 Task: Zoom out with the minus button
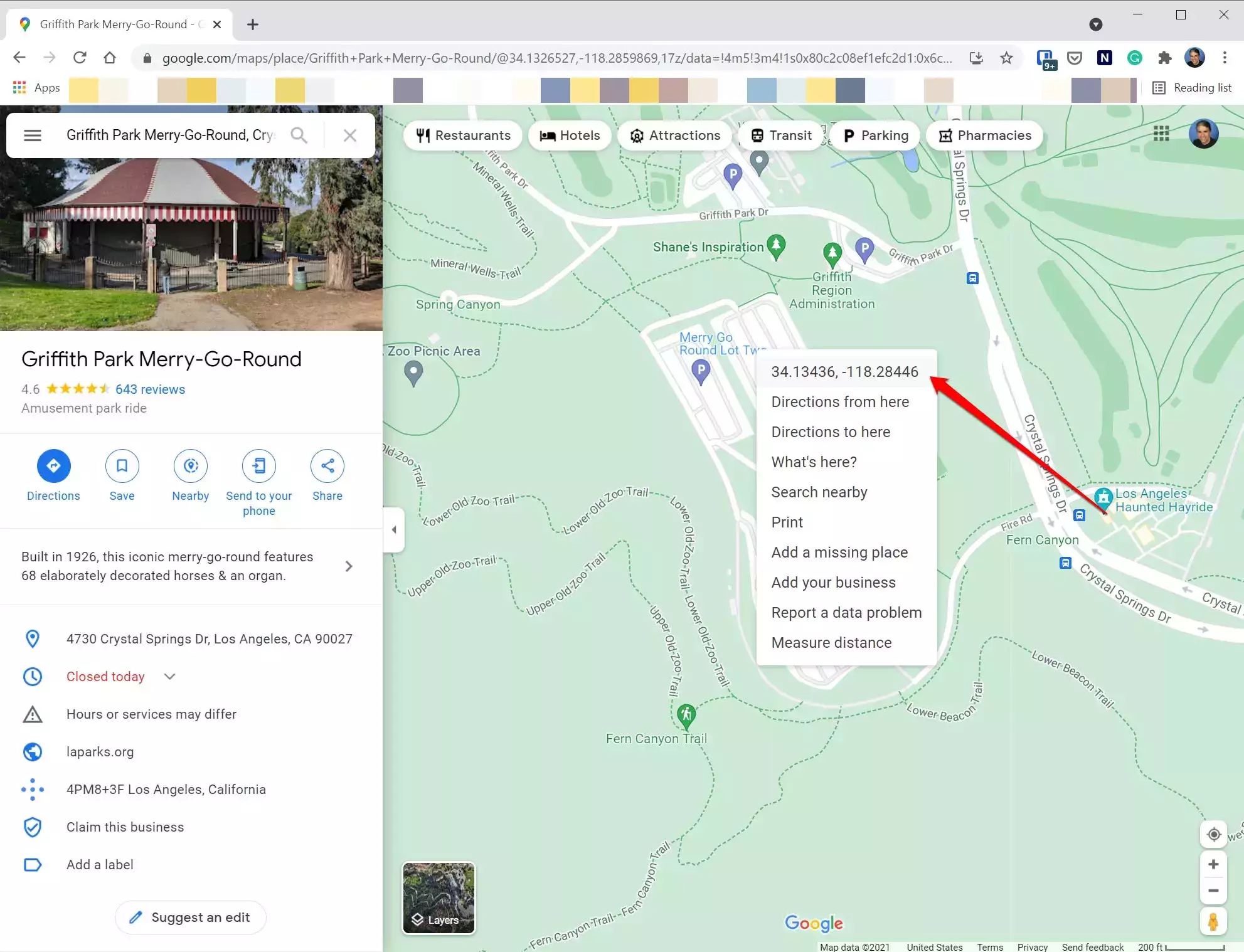[x=1213, y=891]
